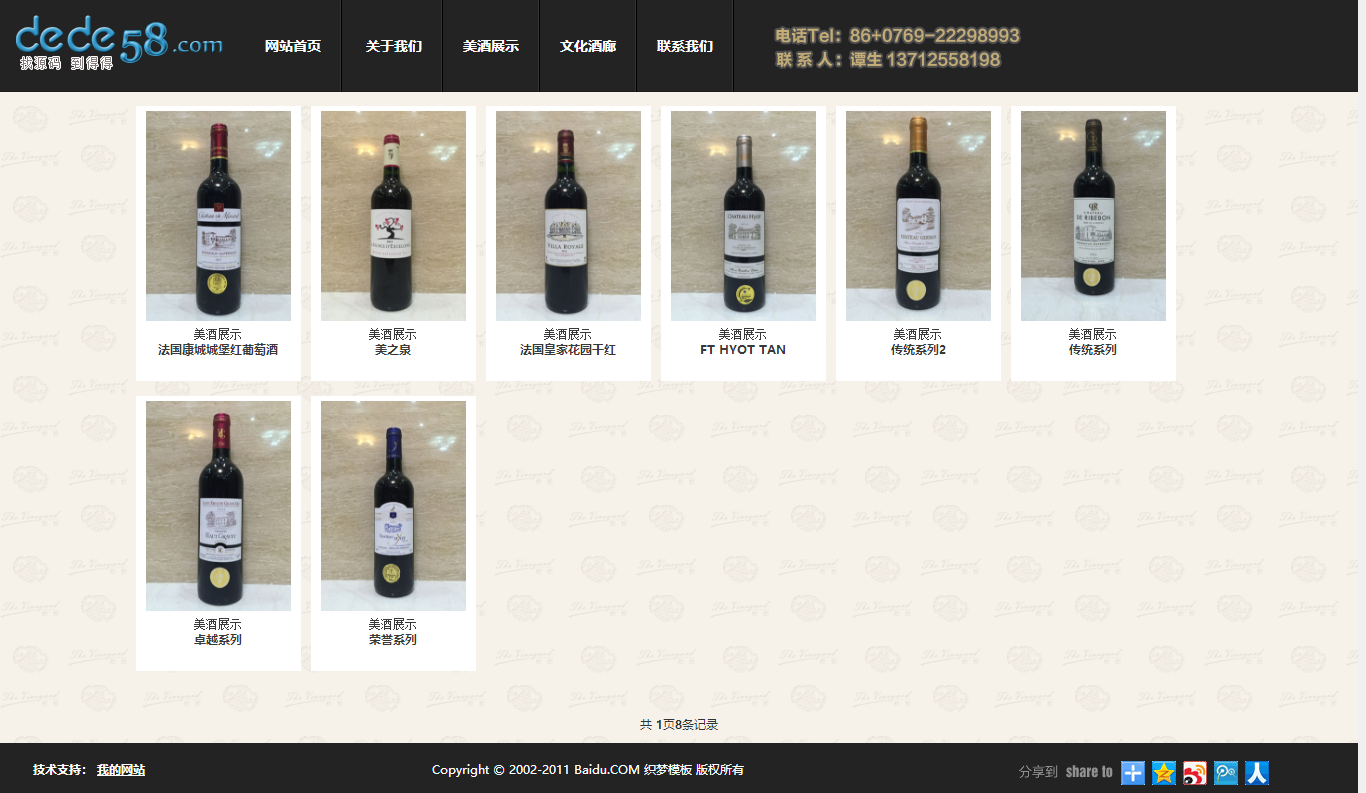This screenshot has height=793, width=1366.
Task: Open 联系我们 navigation item
Action: pyautogui.click(x=685, y=46)
